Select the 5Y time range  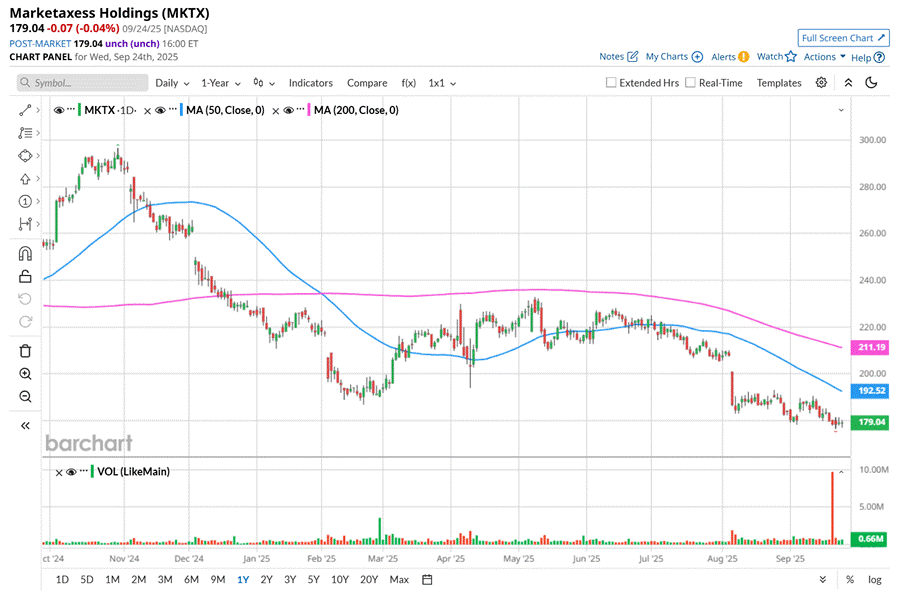[x=313, y=580]
